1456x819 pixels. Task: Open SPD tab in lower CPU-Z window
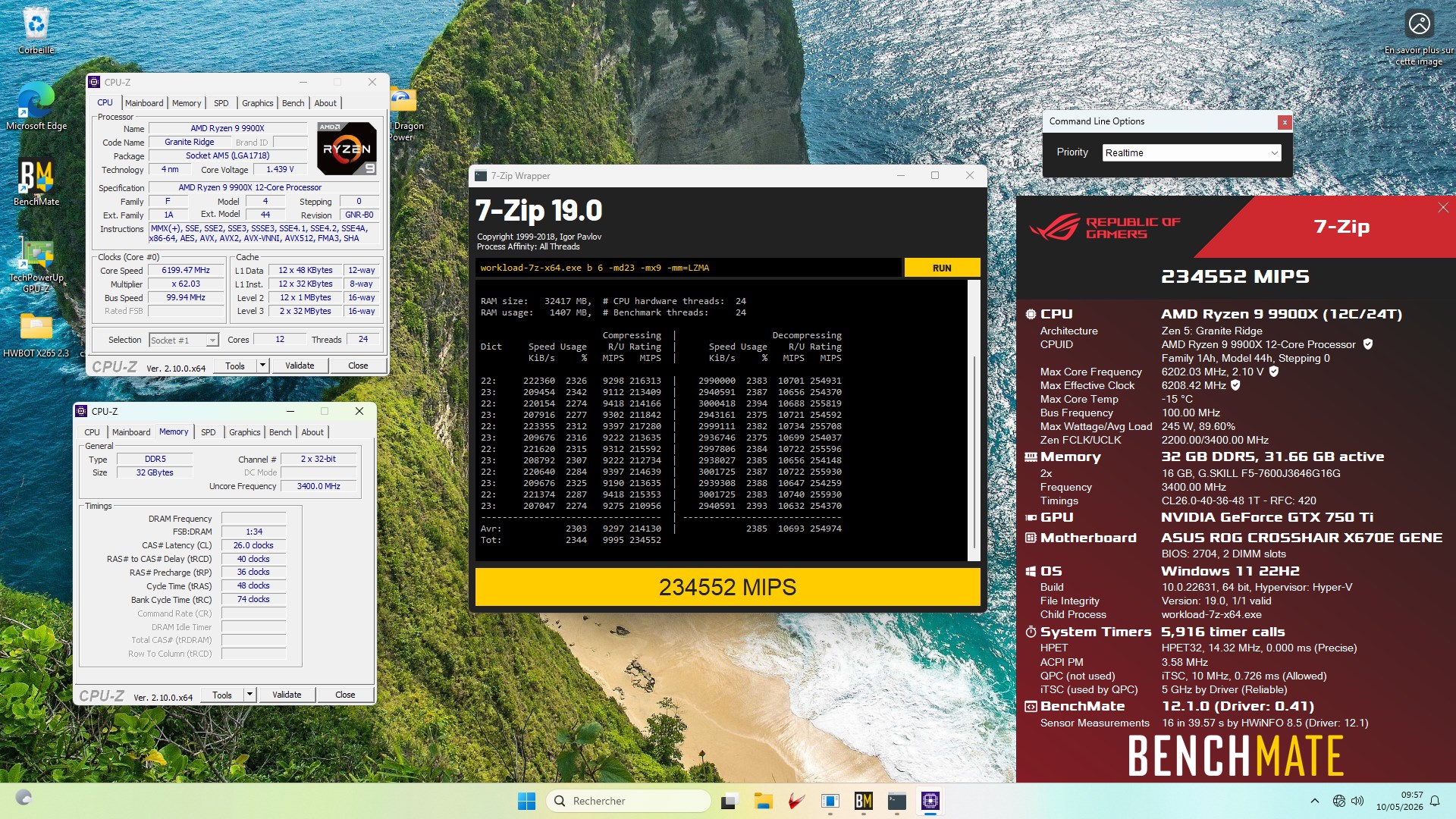pyautogui.click(x=208, y=432)
